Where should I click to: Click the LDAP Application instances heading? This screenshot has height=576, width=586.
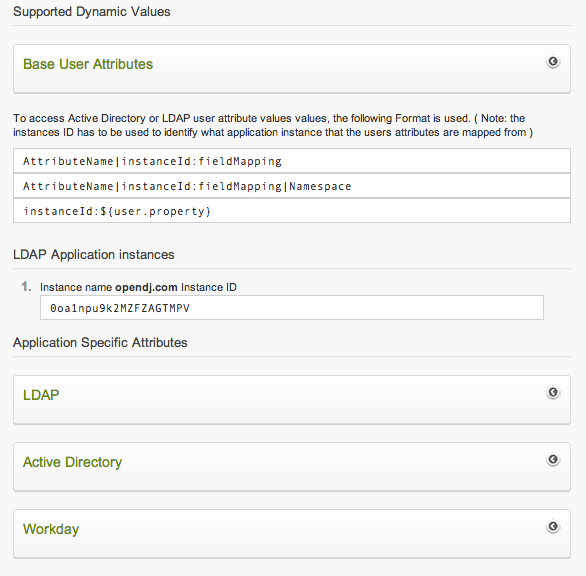coord(93,255)
